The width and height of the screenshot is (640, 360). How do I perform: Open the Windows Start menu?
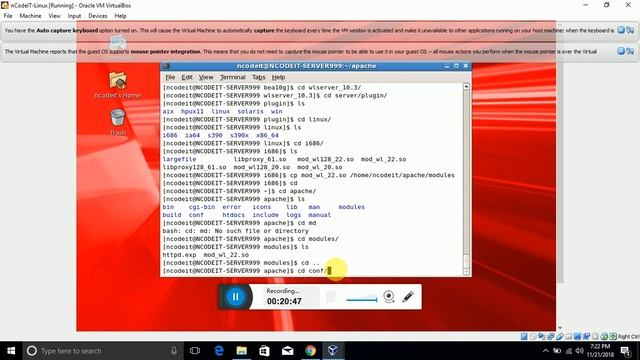(11, 351)
